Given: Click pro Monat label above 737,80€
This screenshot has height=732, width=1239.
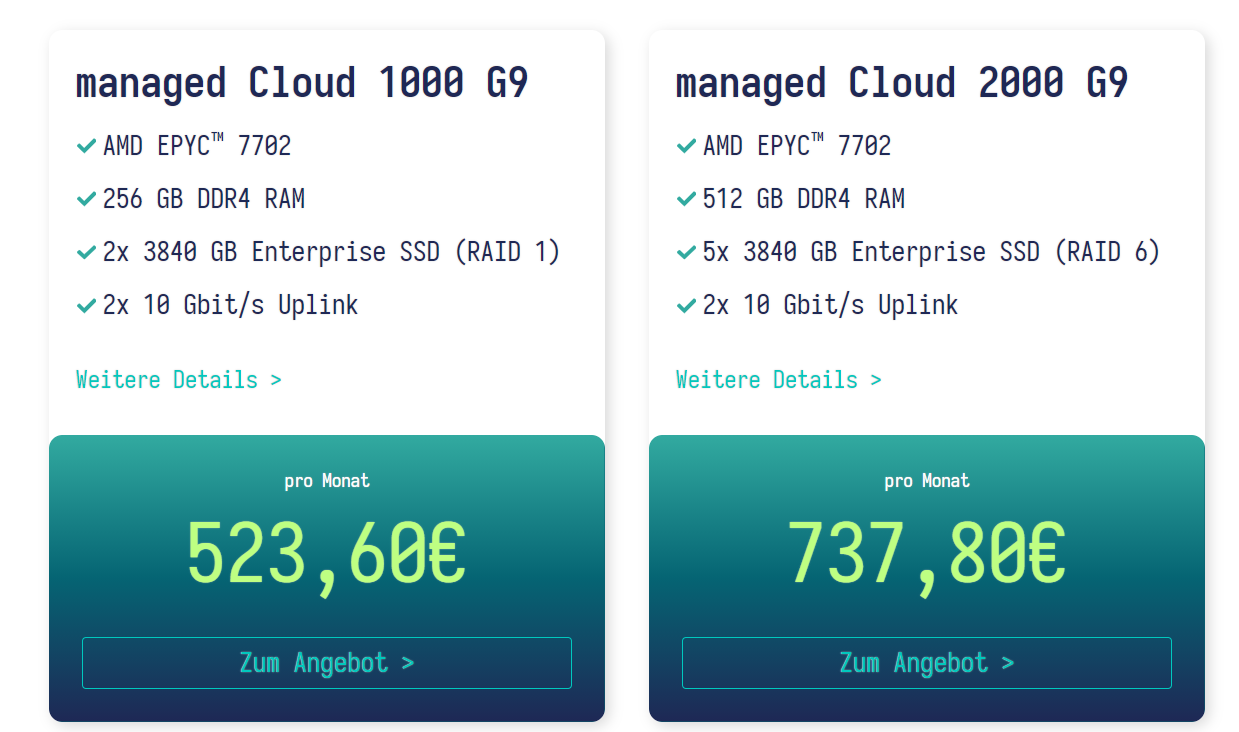Looking at the screenshot, I should 927,481.
